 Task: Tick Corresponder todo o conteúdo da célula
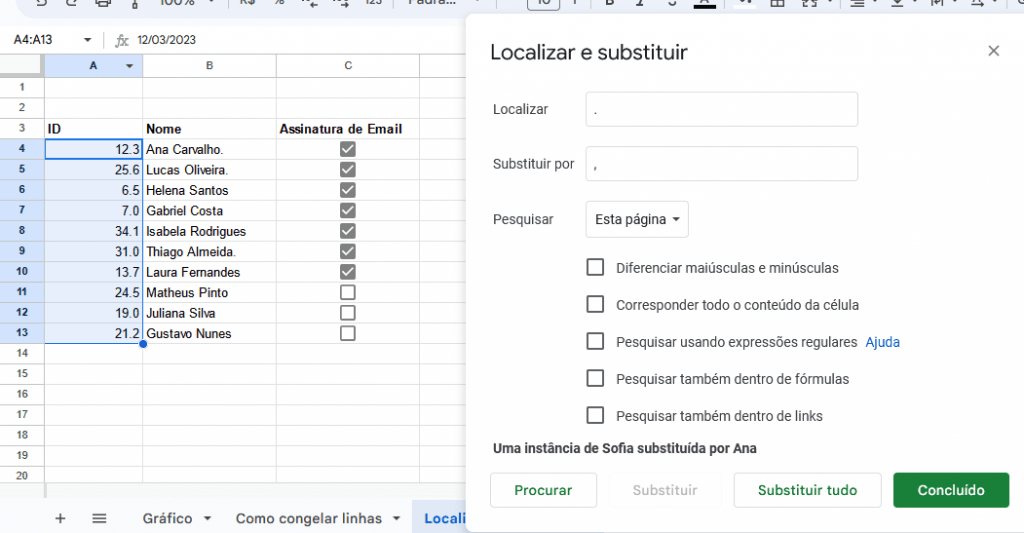pos(595,305)
